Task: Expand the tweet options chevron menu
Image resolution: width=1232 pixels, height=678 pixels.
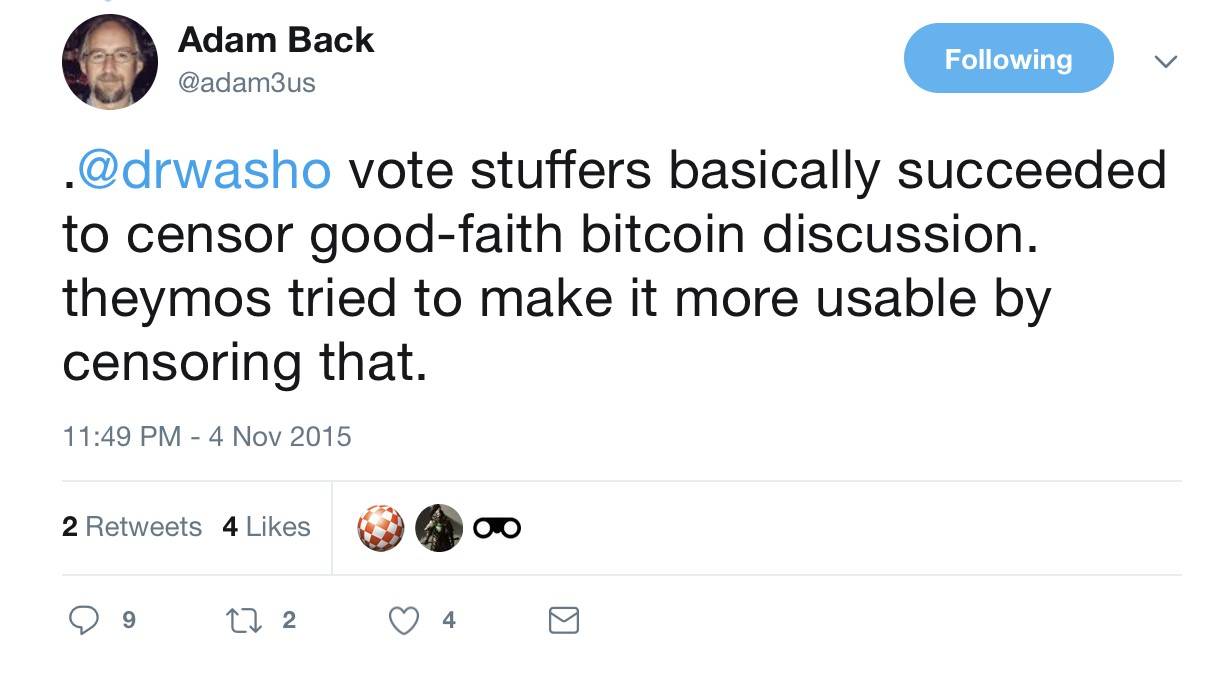Action: click(x=1165, y=61)
